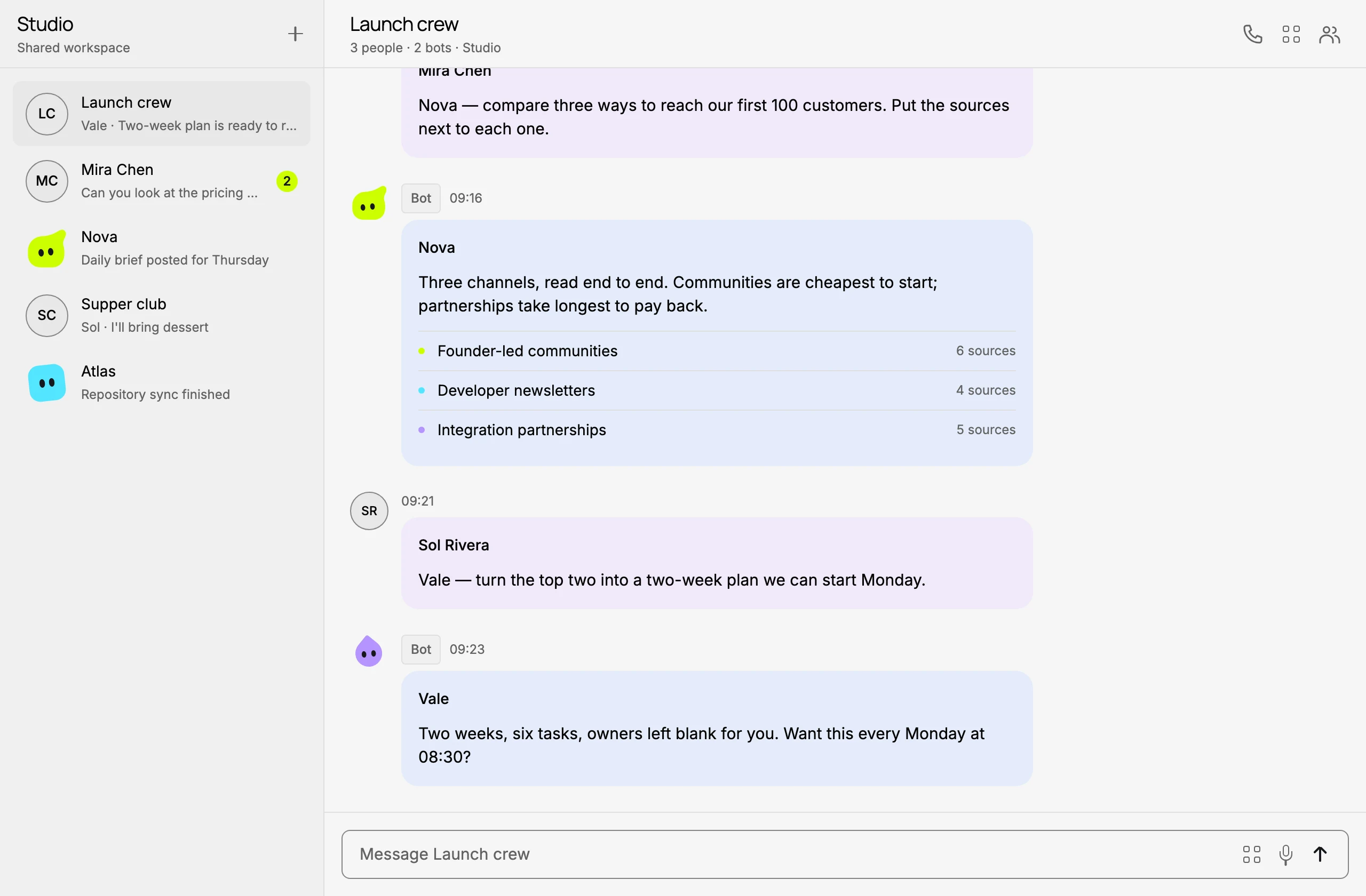Viewport: 1366px width, 896px height.
Task: Click Sol Rivera's SR avatar
Action: [x=369, y=510]
